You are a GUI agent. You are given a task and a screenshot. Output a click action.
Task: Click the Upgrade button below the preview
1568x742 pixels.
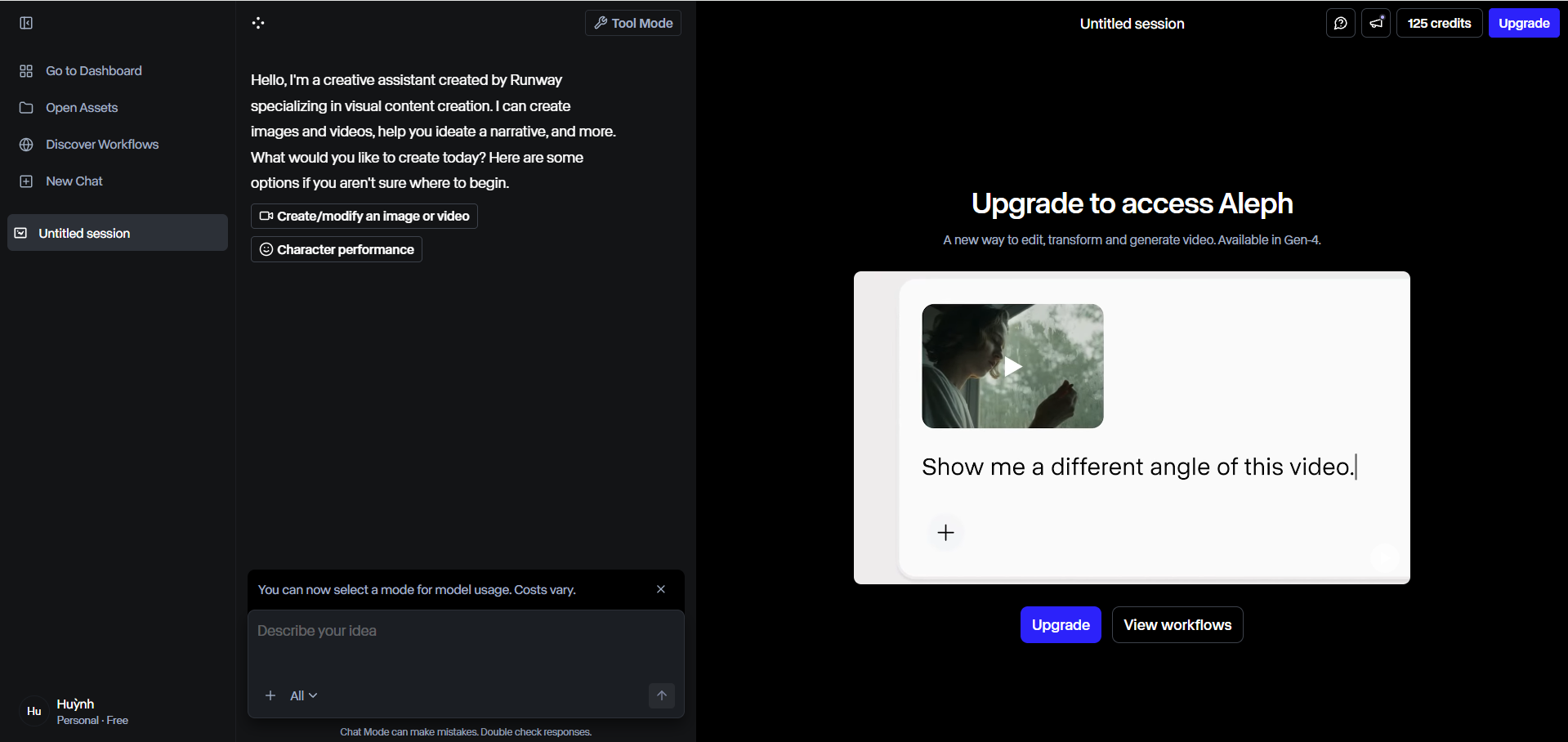(x=1061, y=625)
